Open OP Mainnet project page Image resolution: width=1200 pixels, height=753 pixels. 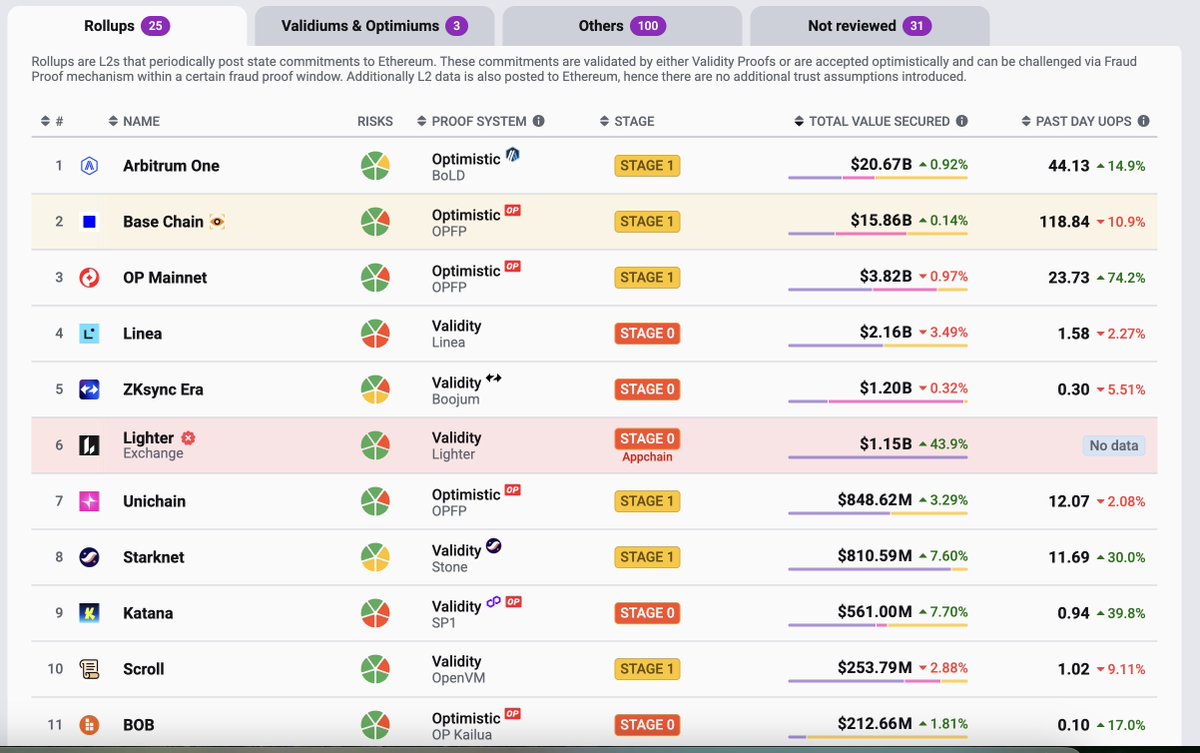(165, 278)
